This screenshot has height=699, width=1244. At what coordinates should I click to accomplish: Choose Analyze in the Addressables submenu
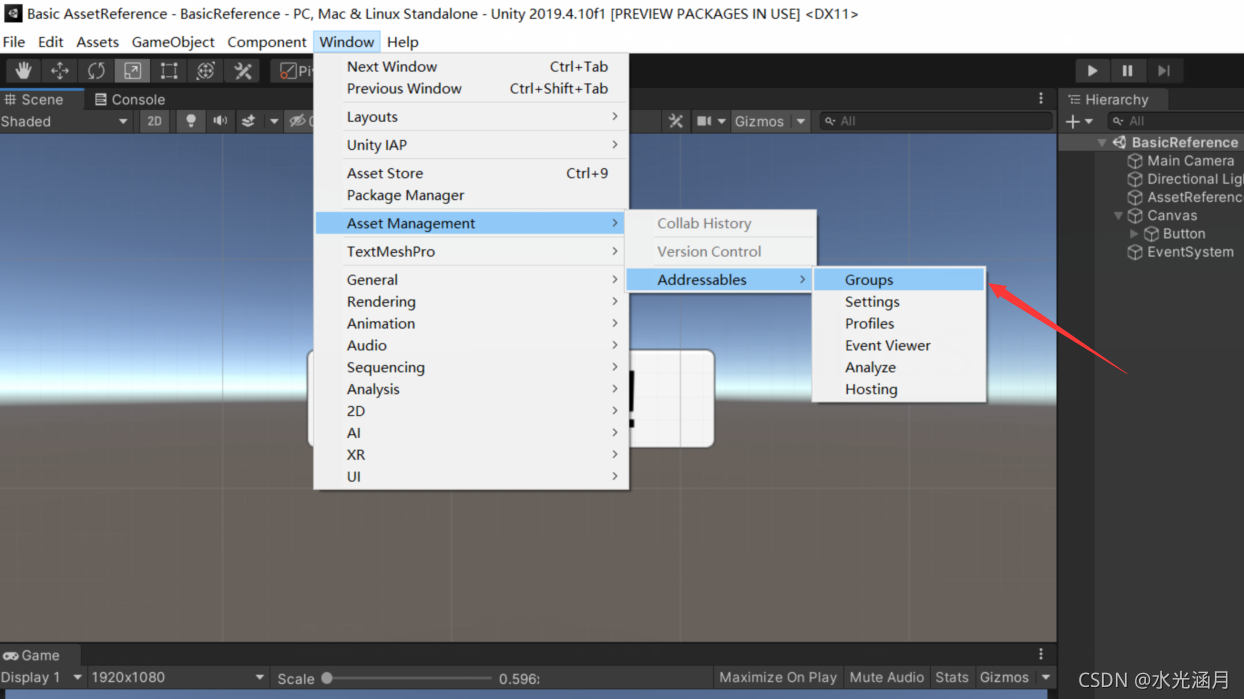(899, 368)
